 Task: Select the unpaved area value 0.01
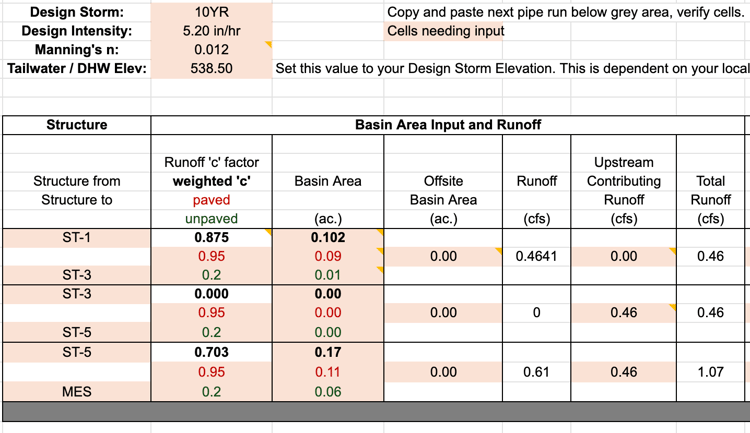pyautogui.click(x=328, y=275)
